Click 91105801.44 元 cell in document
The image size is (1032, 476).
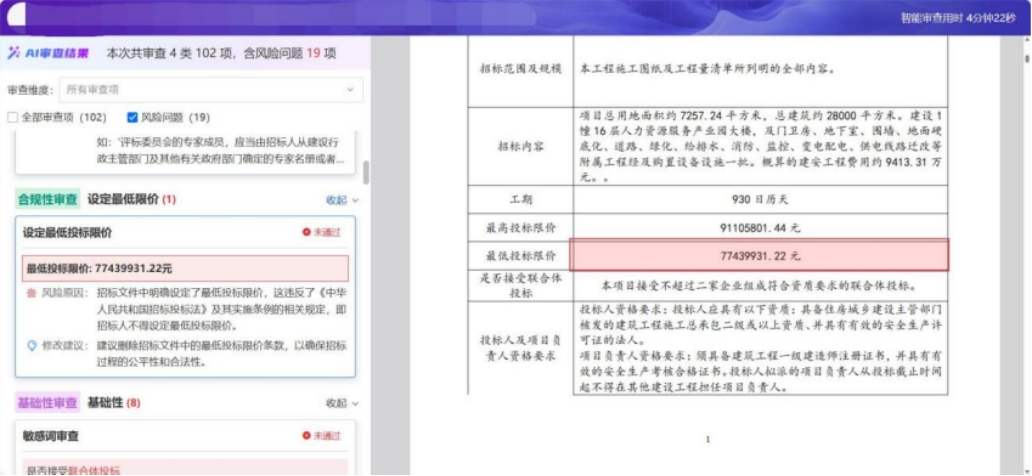click(x=760, y=227)
